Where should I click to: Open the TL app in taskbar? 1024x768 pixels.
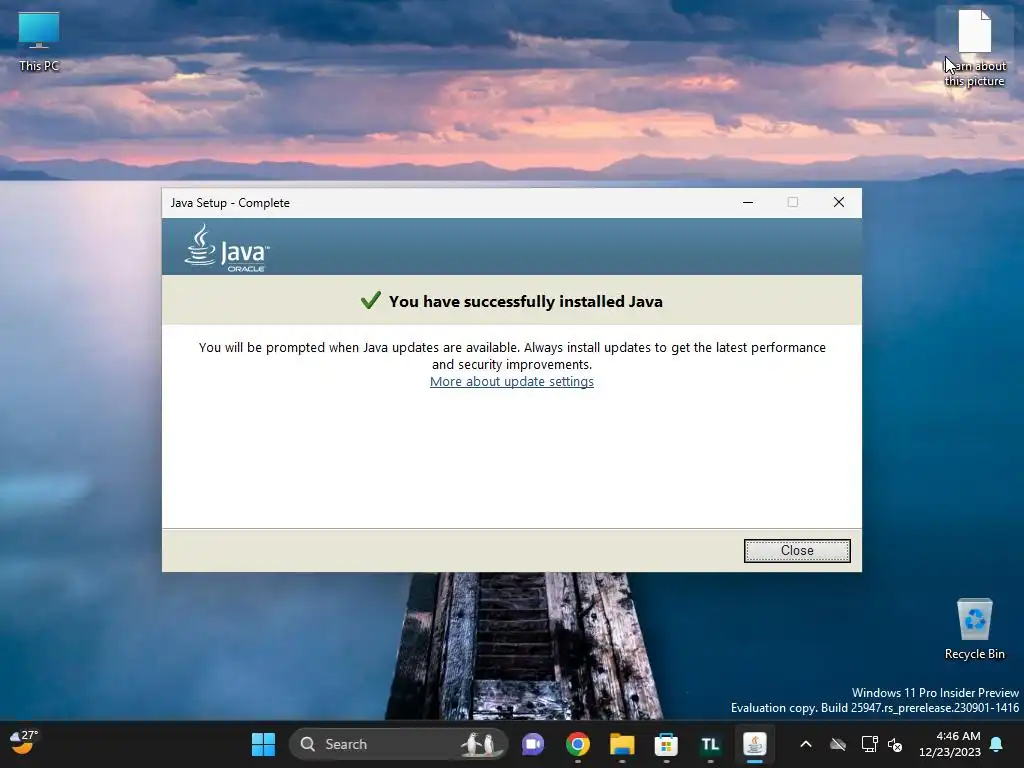pyautogui.click(x=710, y=744)
